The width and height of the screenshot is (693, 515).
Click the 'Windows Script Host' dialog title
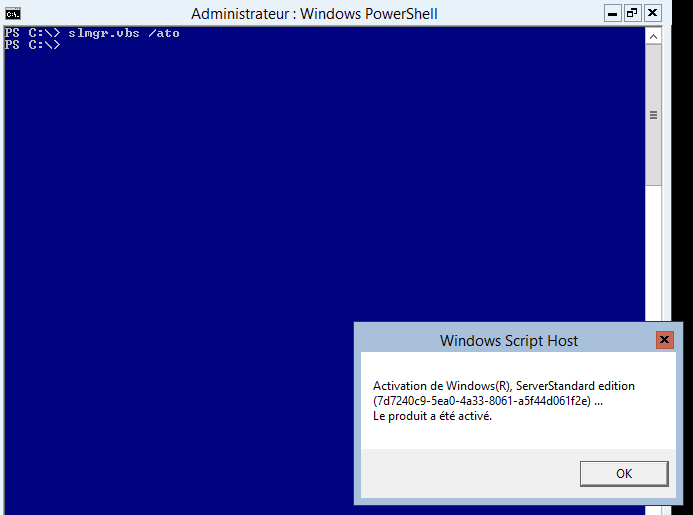pyautogui.click(x=509, y=341)
